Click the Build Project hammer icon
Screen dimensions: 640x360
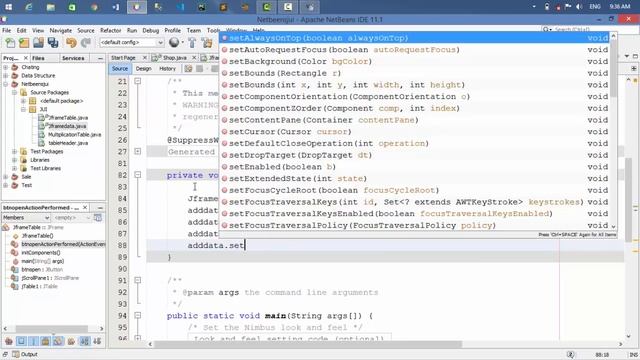192,42
